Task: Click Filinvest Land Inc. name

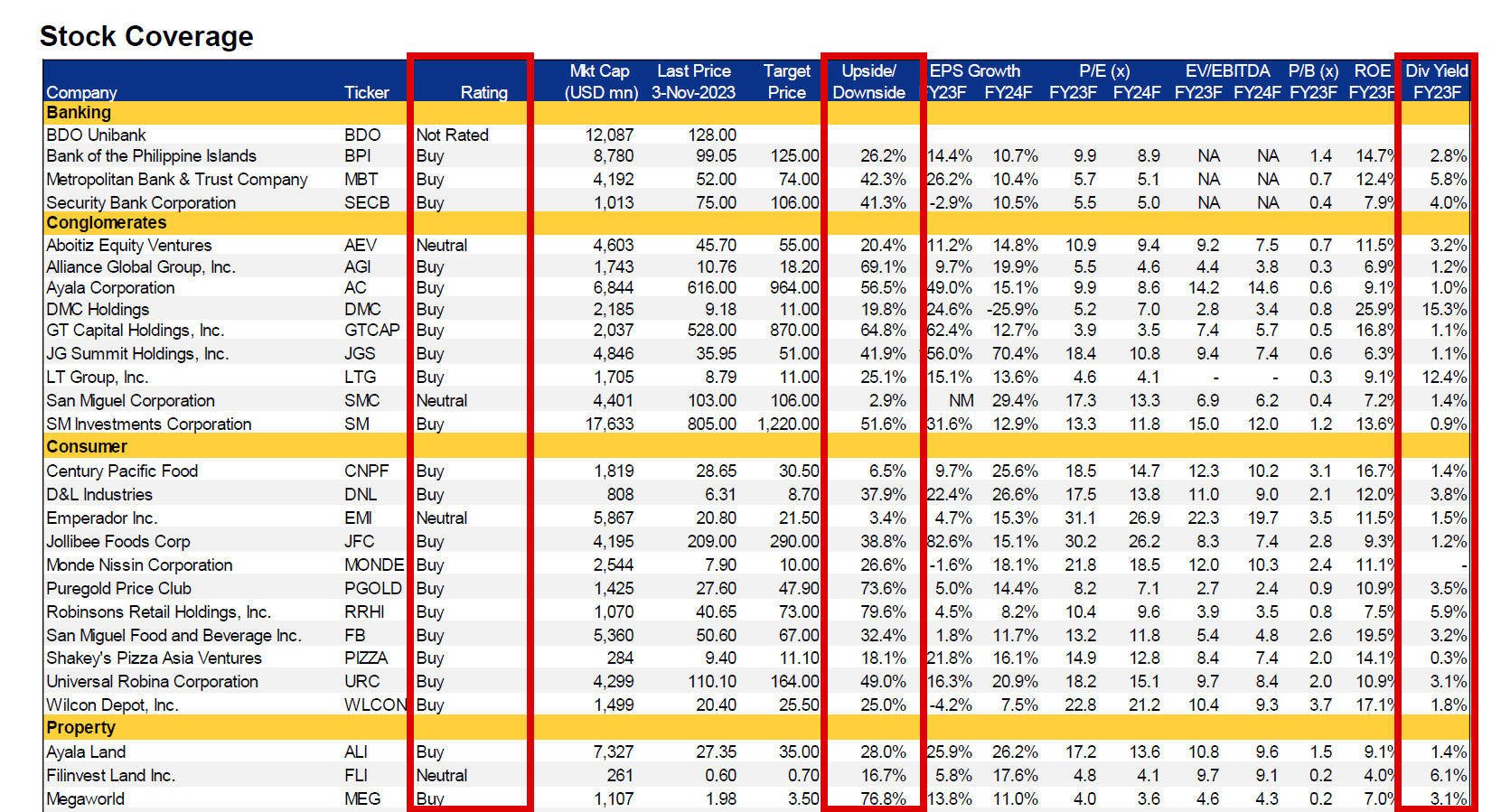Action: (110, 776)
